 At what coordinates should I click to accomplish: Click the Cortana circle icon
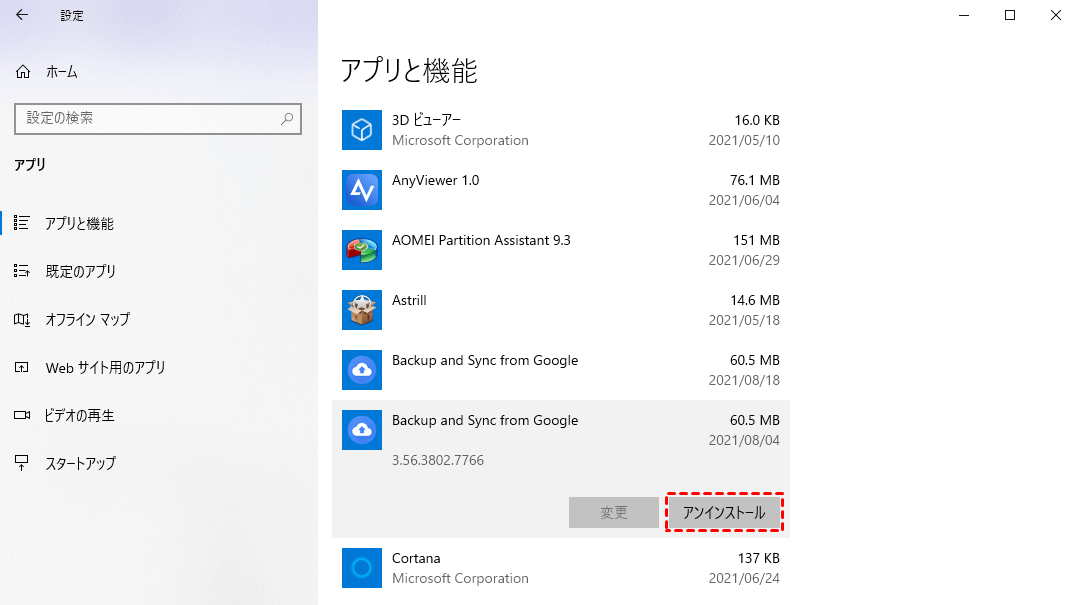[362, 567]
